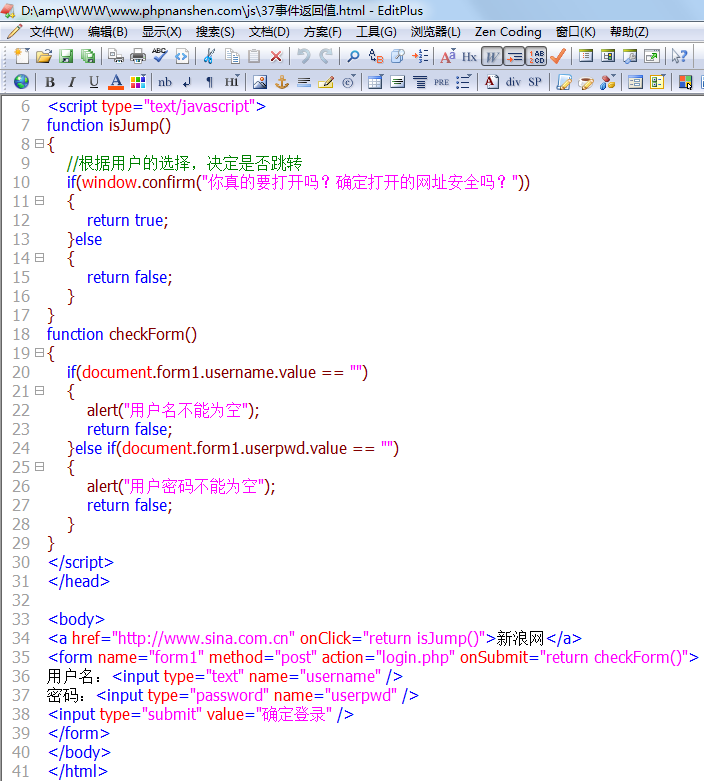Collapse the fold marker at line 25
This screenshot has height=781, width=704.
tap(39, 467)
